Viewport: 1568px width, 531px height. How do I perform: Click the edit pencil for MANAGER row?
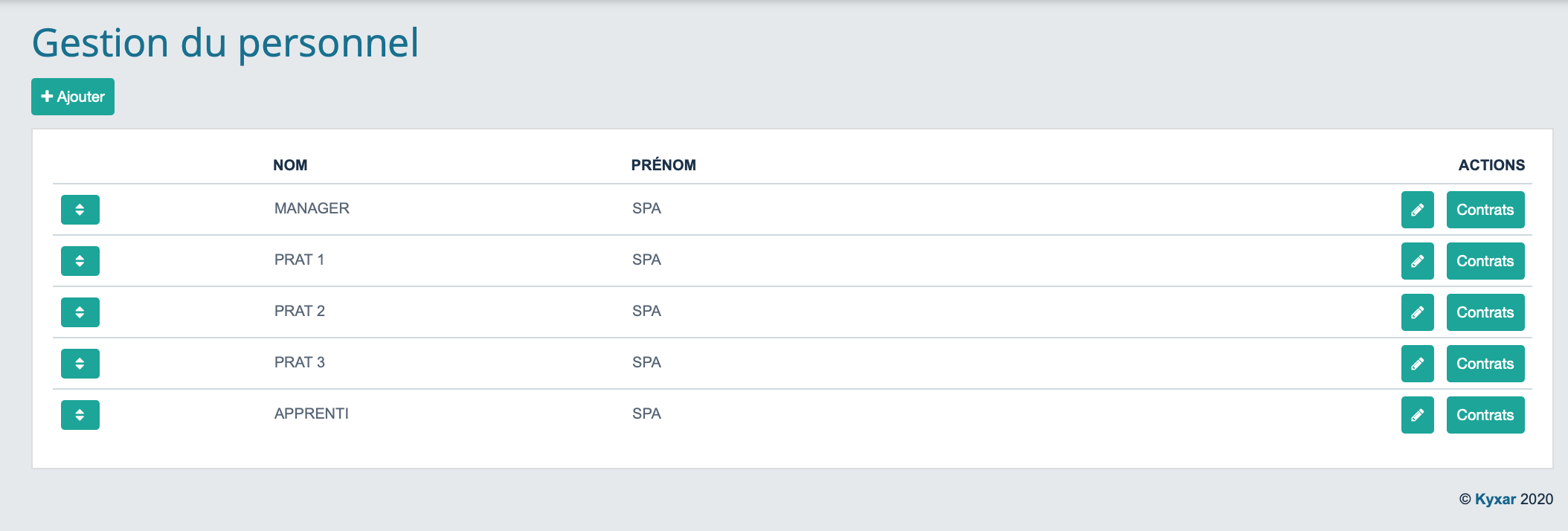(1417, 210)
